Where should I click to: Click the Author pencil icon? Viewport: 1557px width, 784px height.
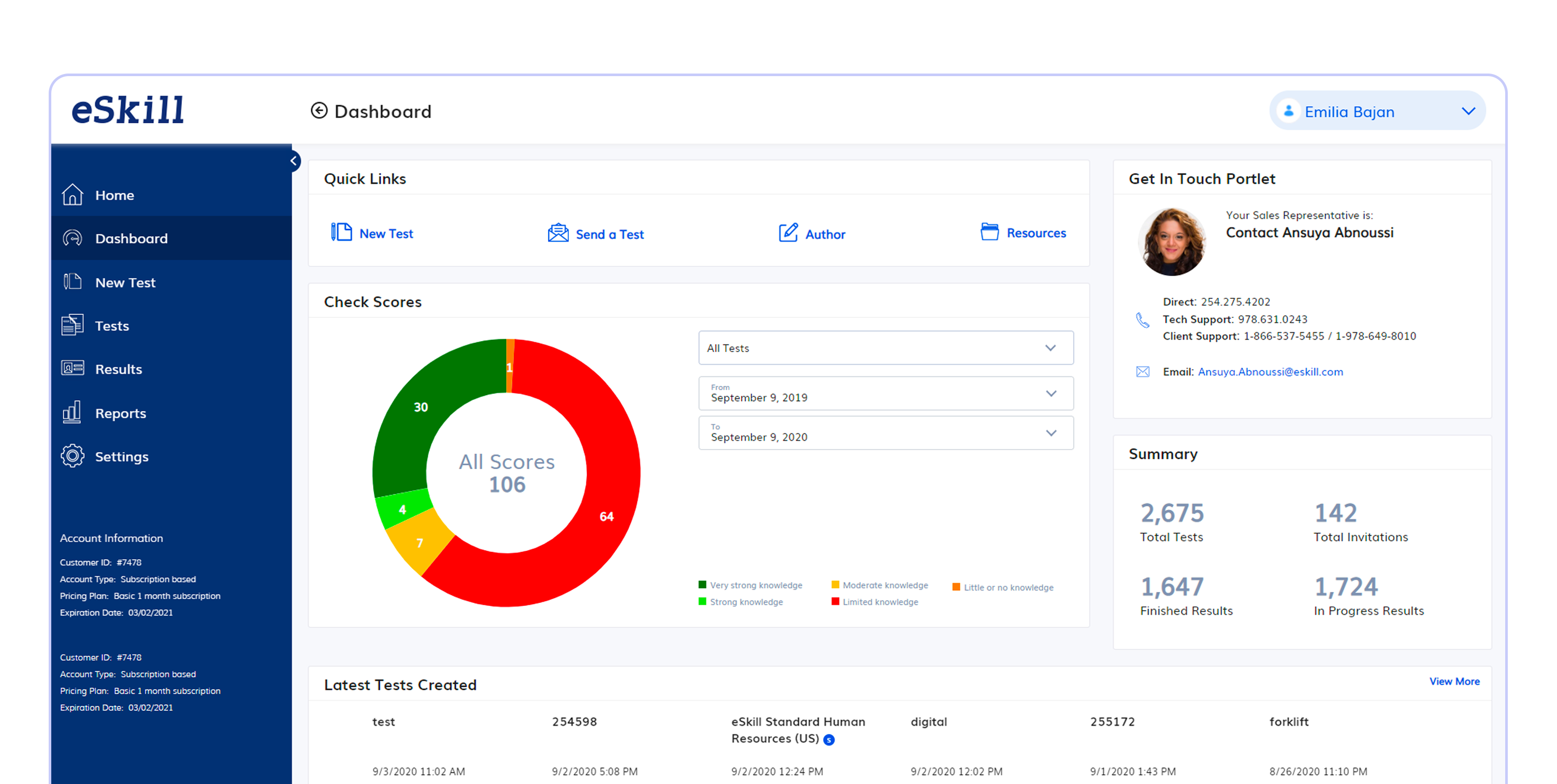click(788, 233)
